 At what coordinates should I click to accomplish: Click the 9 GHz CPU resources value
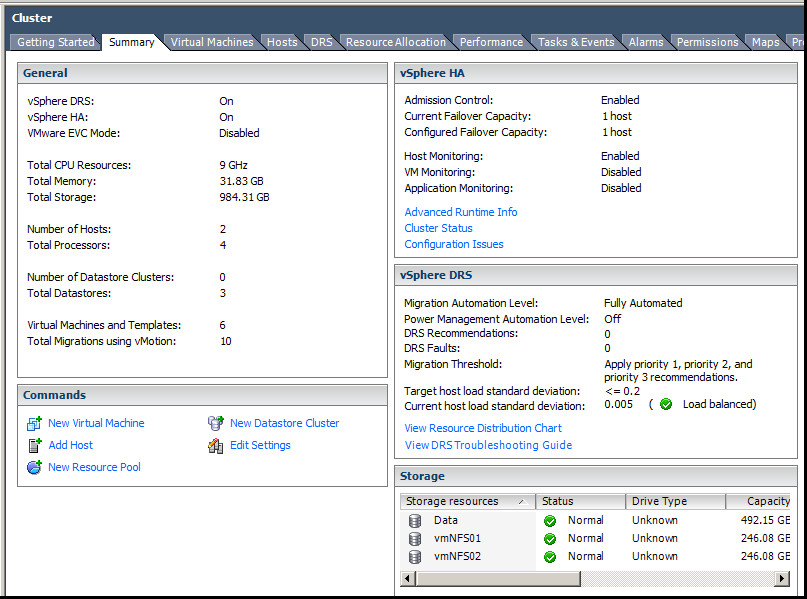tap(234, 165)
